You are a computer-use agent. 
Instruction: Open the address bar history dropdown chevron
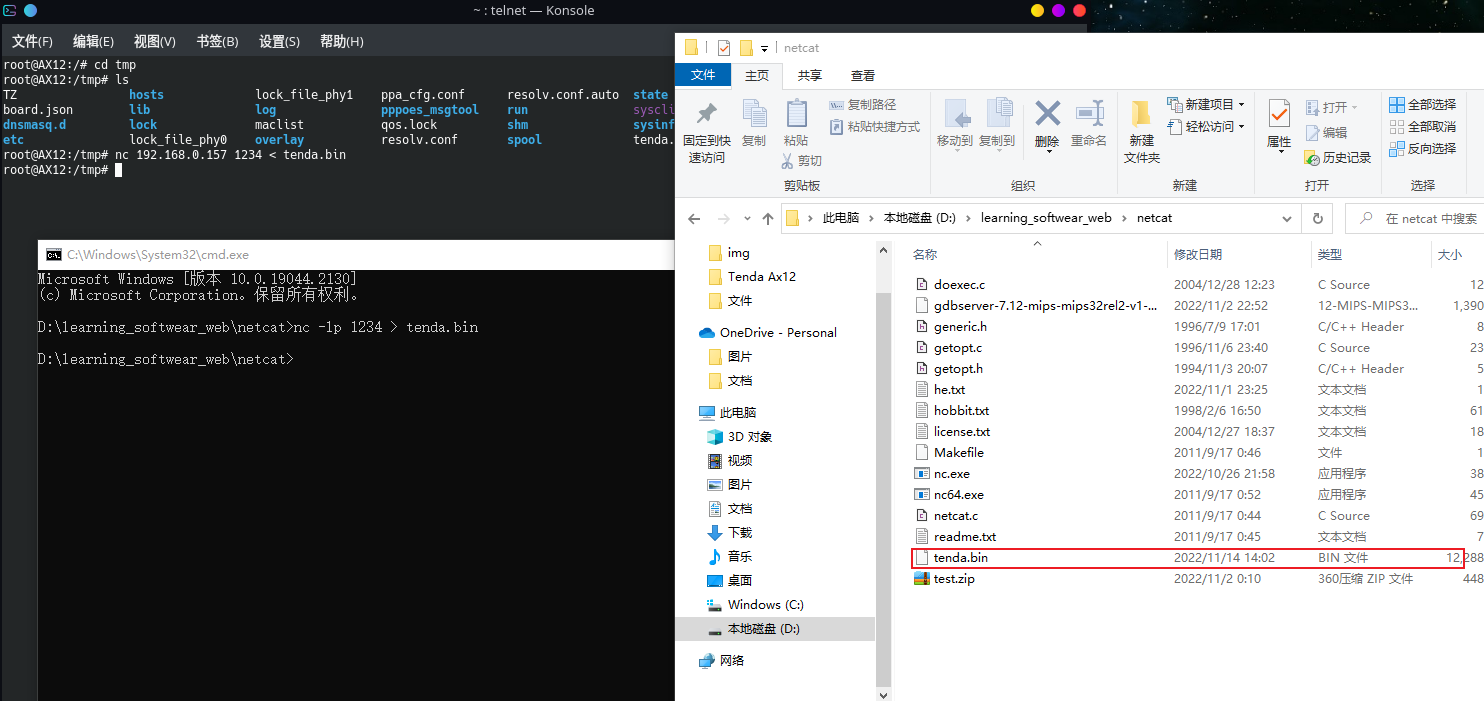pyautogui.click(x=1287, y=218)
